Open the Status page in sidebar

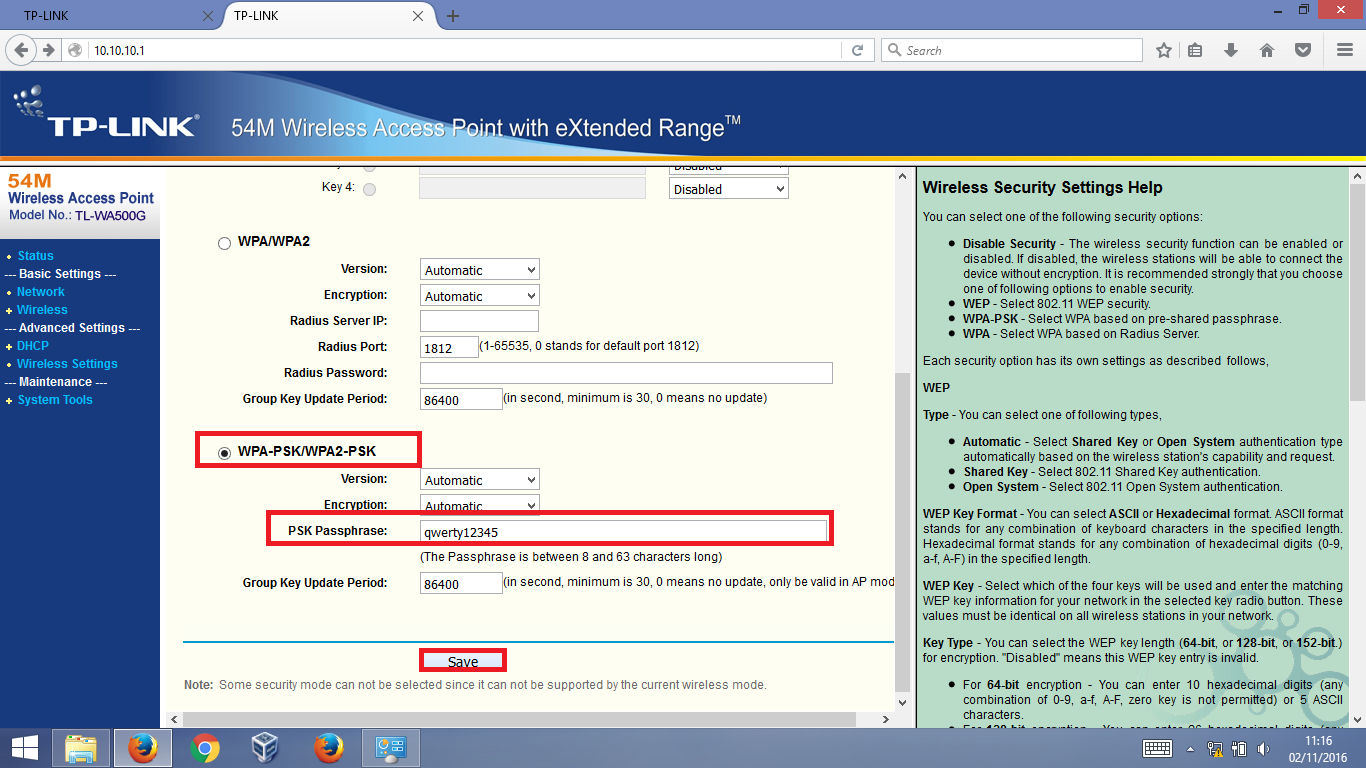35,256
